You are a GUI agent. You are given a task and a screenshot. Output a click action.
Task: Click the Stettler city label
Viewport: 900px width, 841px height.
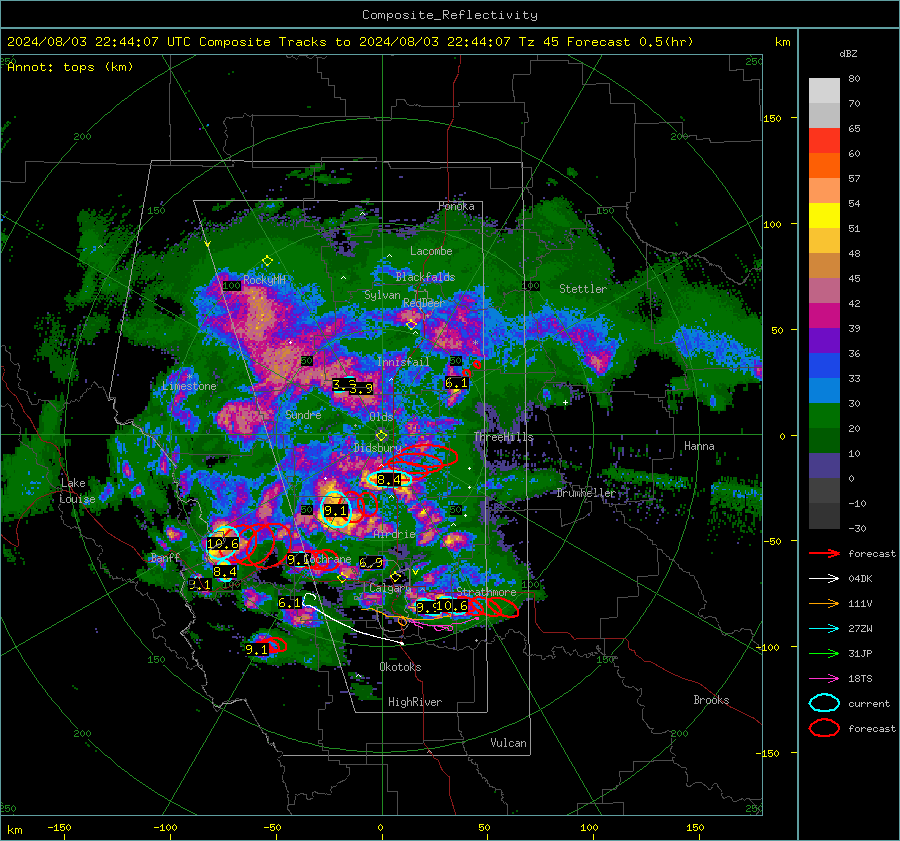coord(583,289)
